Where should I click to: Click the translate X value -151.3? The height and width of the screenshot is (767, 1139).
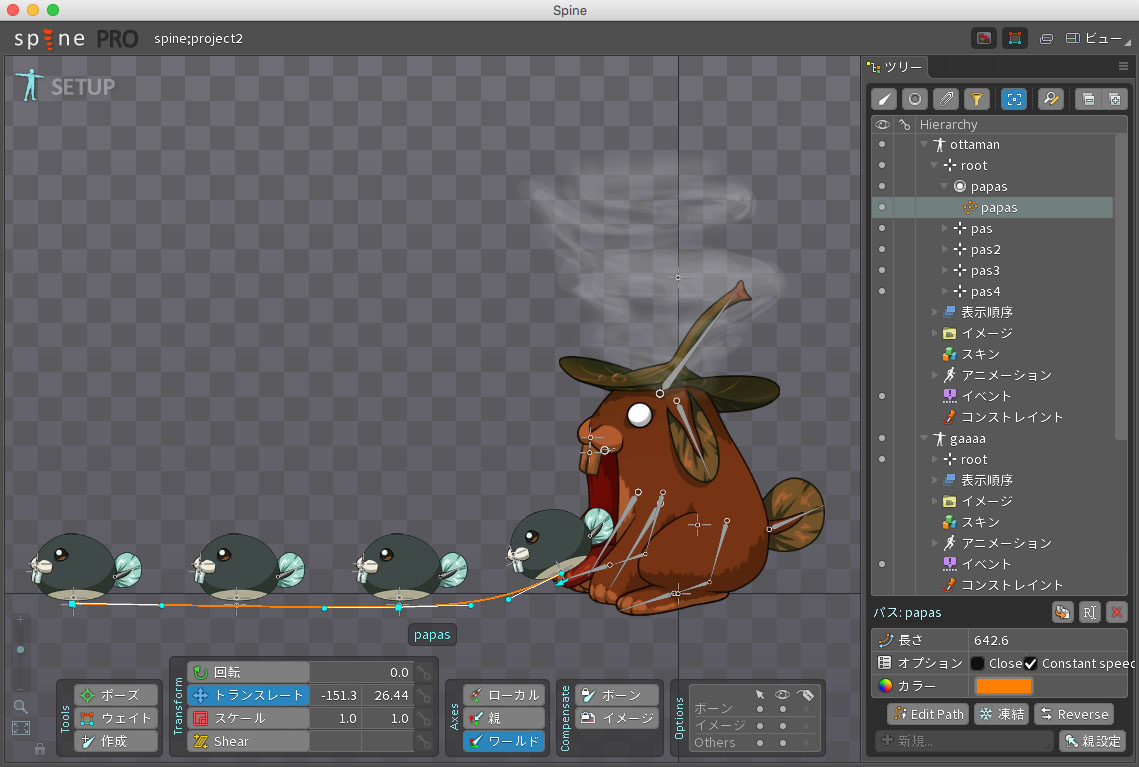tap(336, 695)
